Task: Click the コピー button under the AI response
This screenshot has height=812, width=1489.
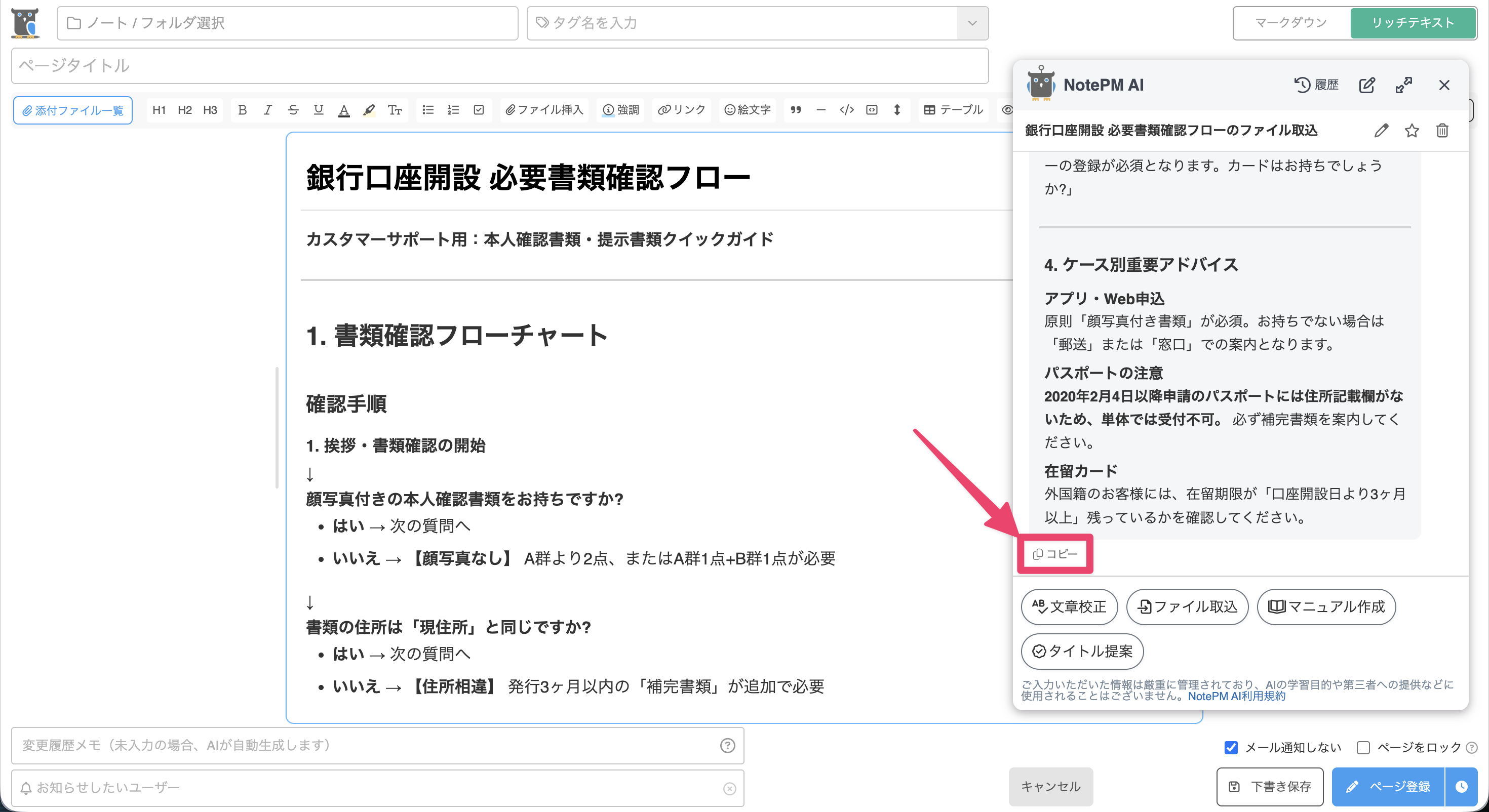Action: (x=1055, y=554)
